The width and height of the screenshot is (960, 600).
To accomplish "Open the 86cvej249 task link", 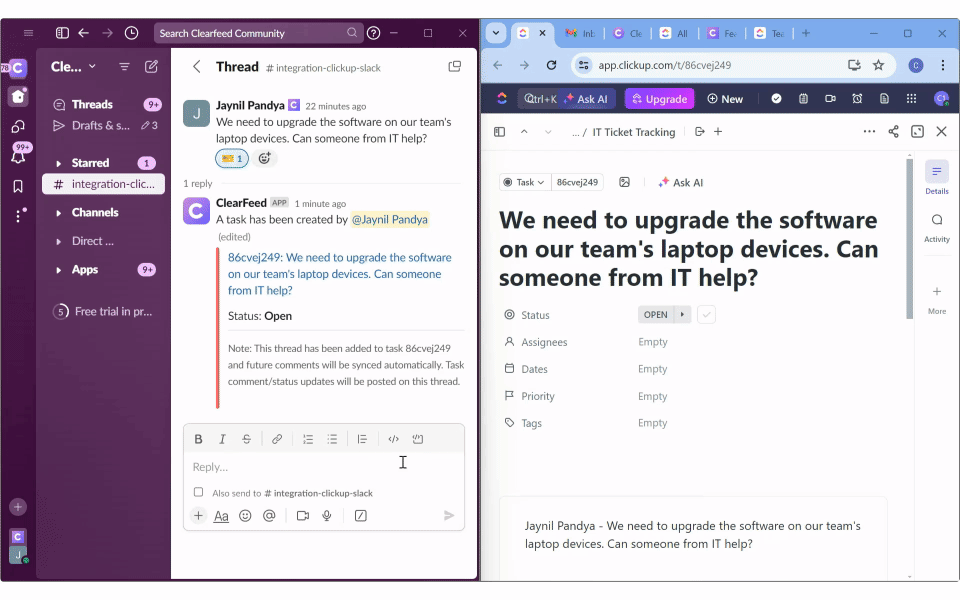I will click(339, 274).
